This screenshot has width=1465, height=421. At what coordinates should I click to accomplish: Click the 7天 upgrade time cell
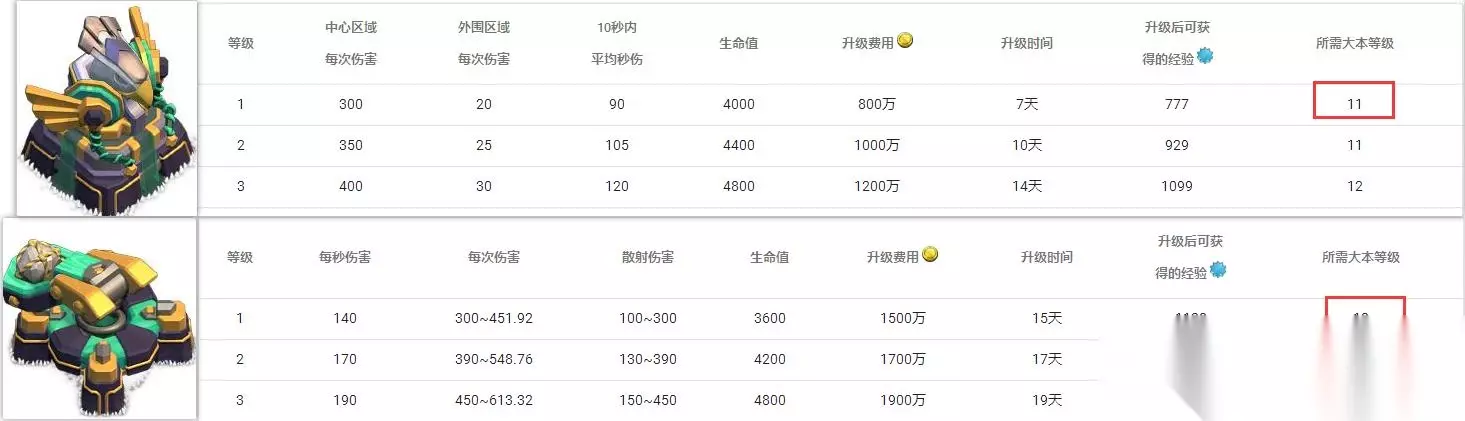pos(1026,104)
